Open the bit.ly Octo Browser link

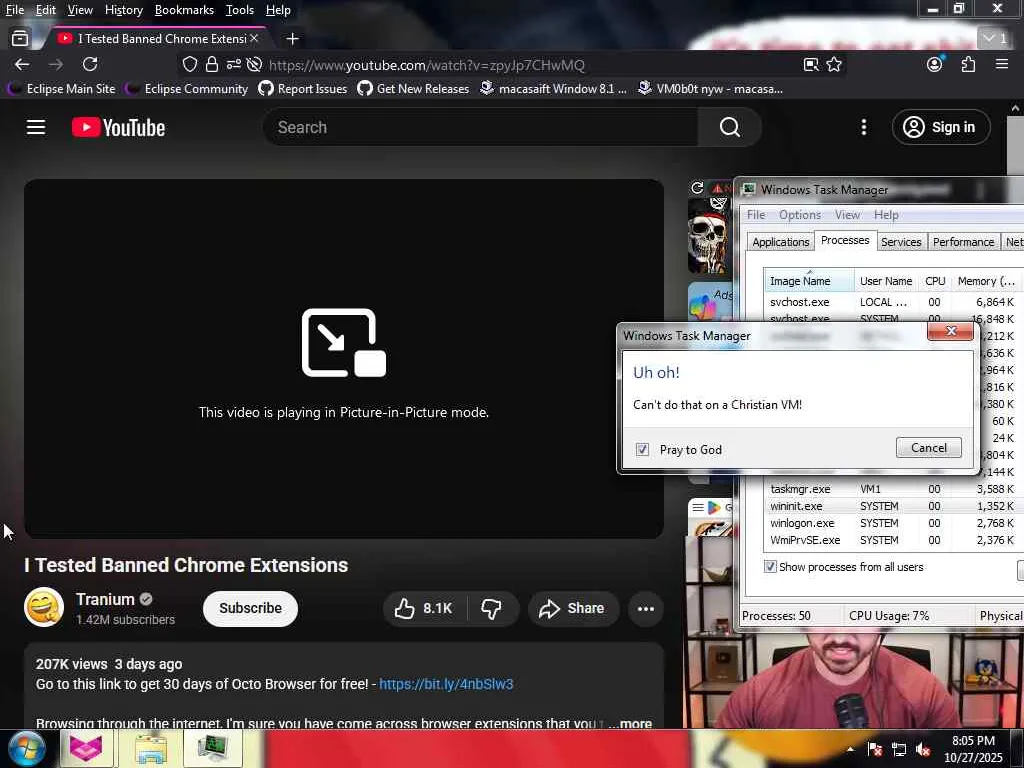pos(446,684)
